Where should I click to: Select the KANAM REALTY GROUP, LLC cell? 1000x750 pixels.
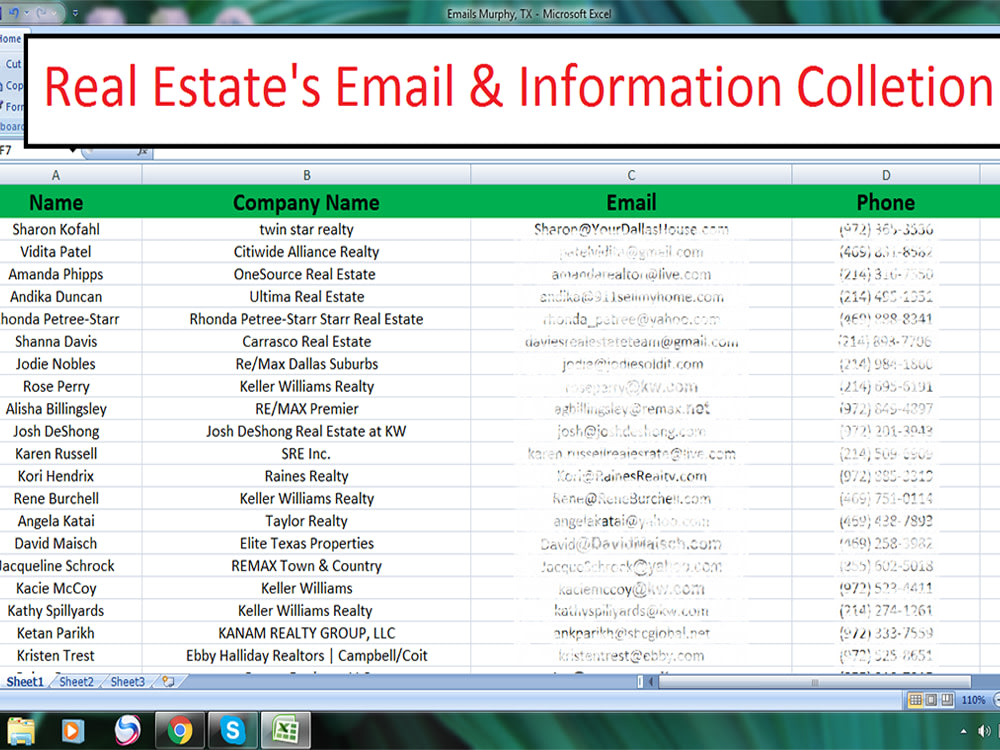pos(306,633)
